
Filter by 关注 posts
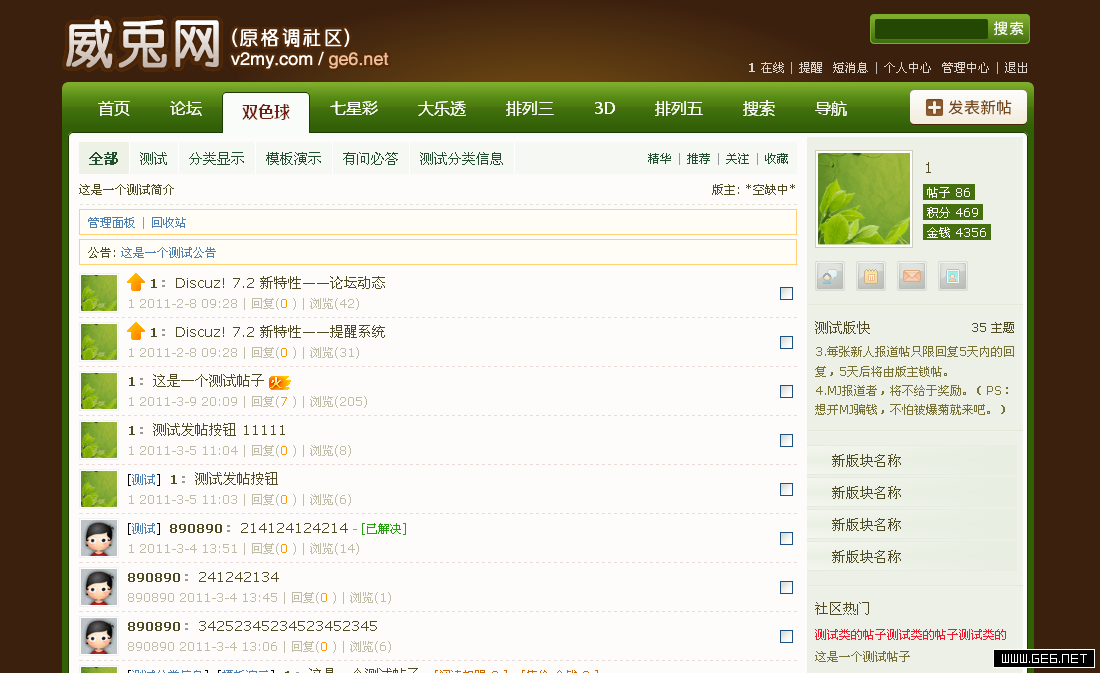coord(737,159)
